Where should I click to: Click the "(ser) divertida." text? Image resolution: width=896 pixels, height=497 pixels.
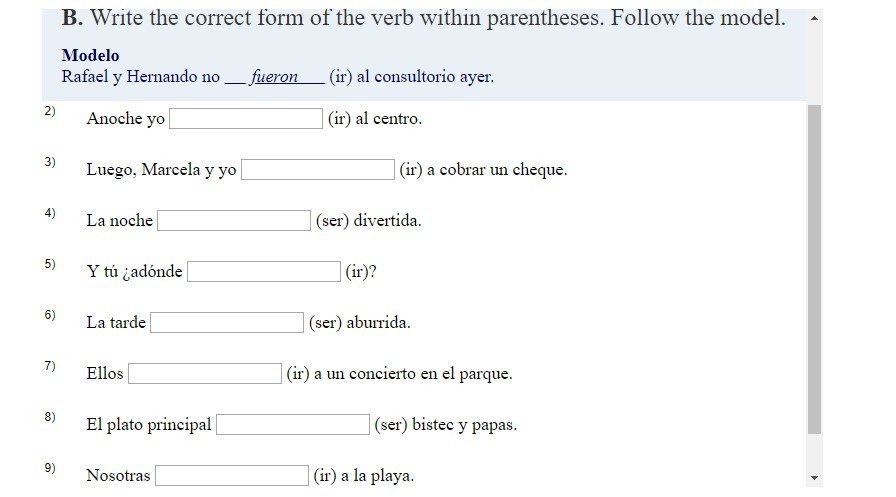[369, 221]
